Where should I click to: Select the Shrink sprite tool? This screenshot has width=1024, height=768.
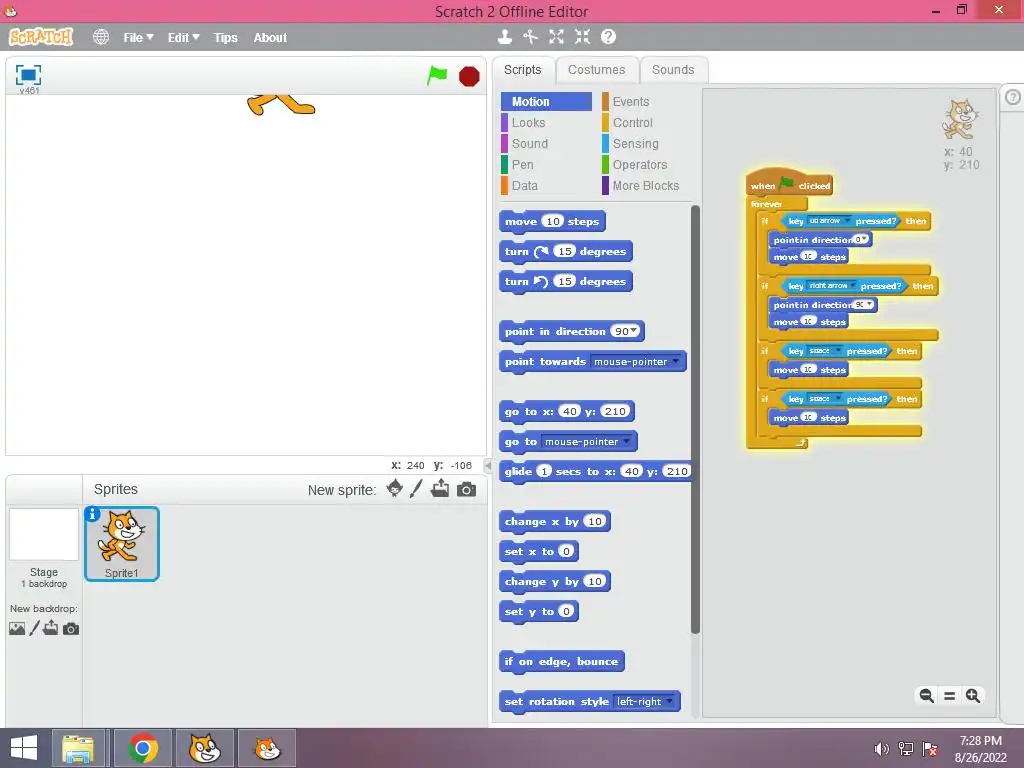coord(582,37)
